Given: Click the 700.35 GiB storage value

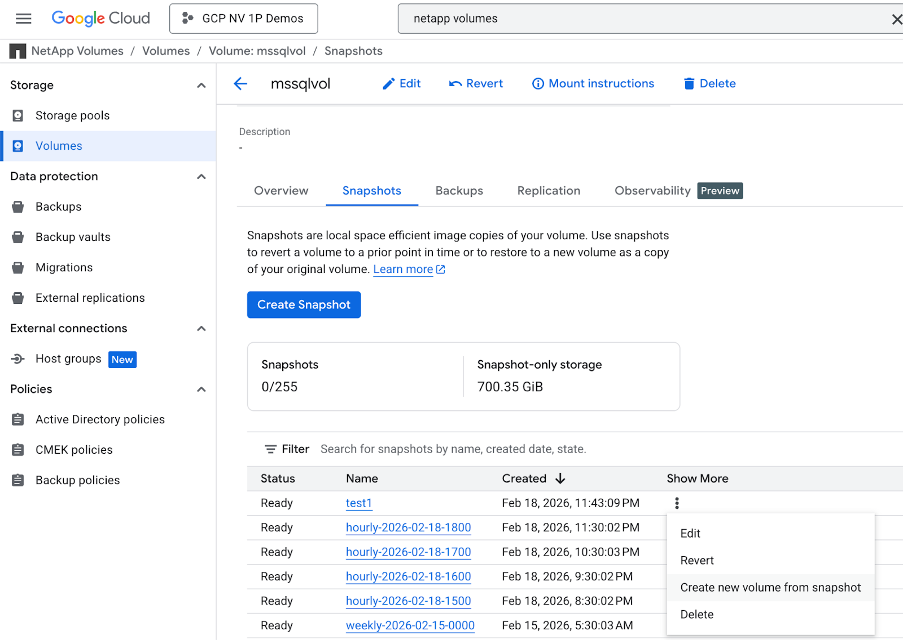Looking at the screenshot, I should pyautogui.click(x=510, y=387).
